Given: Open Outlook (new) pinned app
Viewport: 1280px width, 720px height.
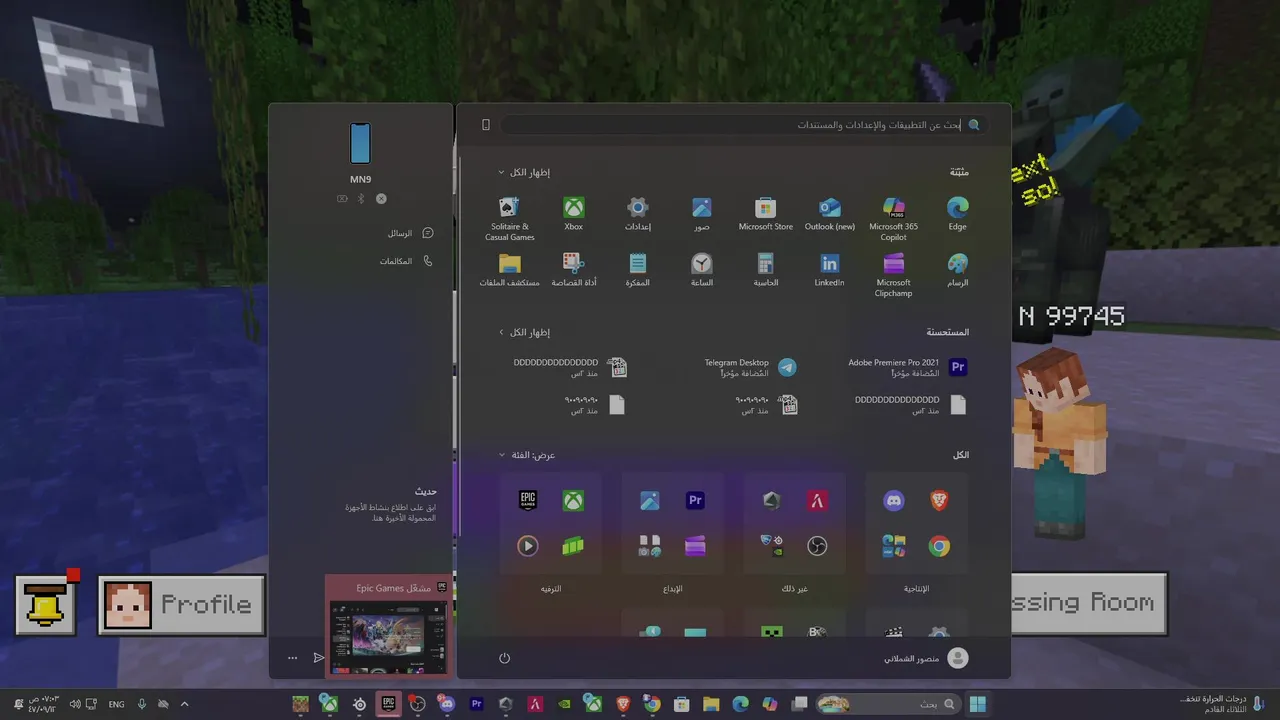Looking at the screenshot, I should click(x=830, y=214).
